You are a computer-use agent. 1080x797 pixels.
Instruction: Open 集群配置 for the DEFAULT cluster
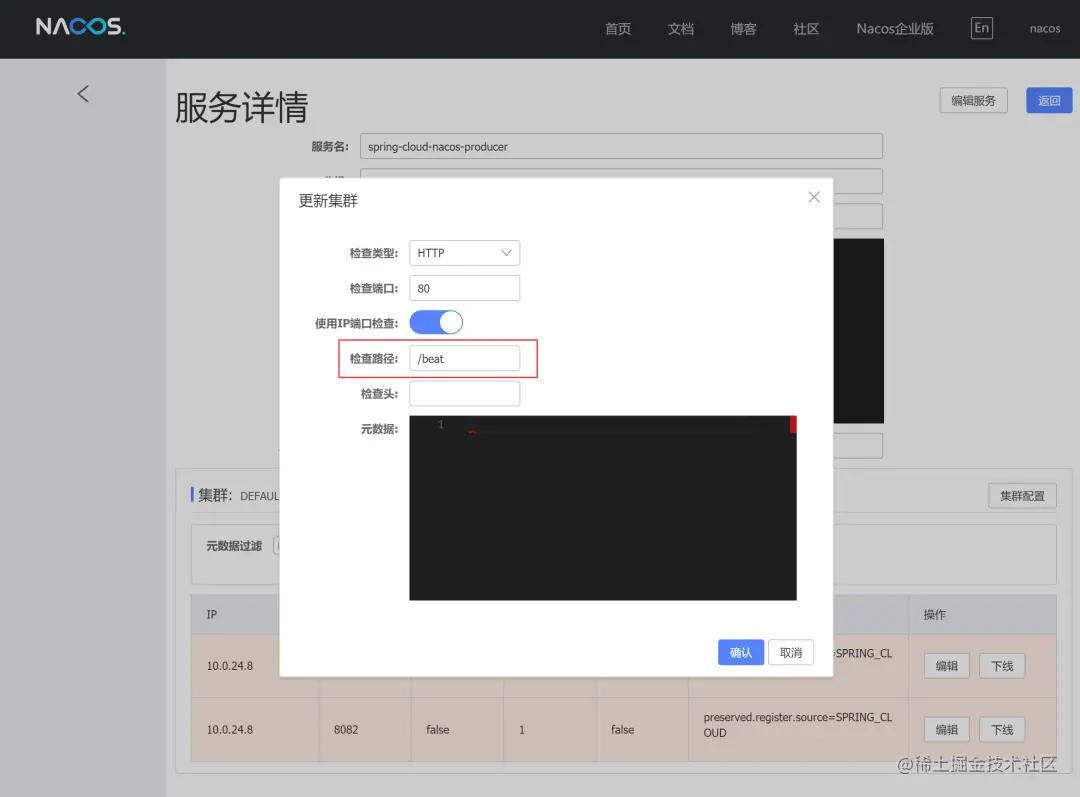click(1022, 495)
